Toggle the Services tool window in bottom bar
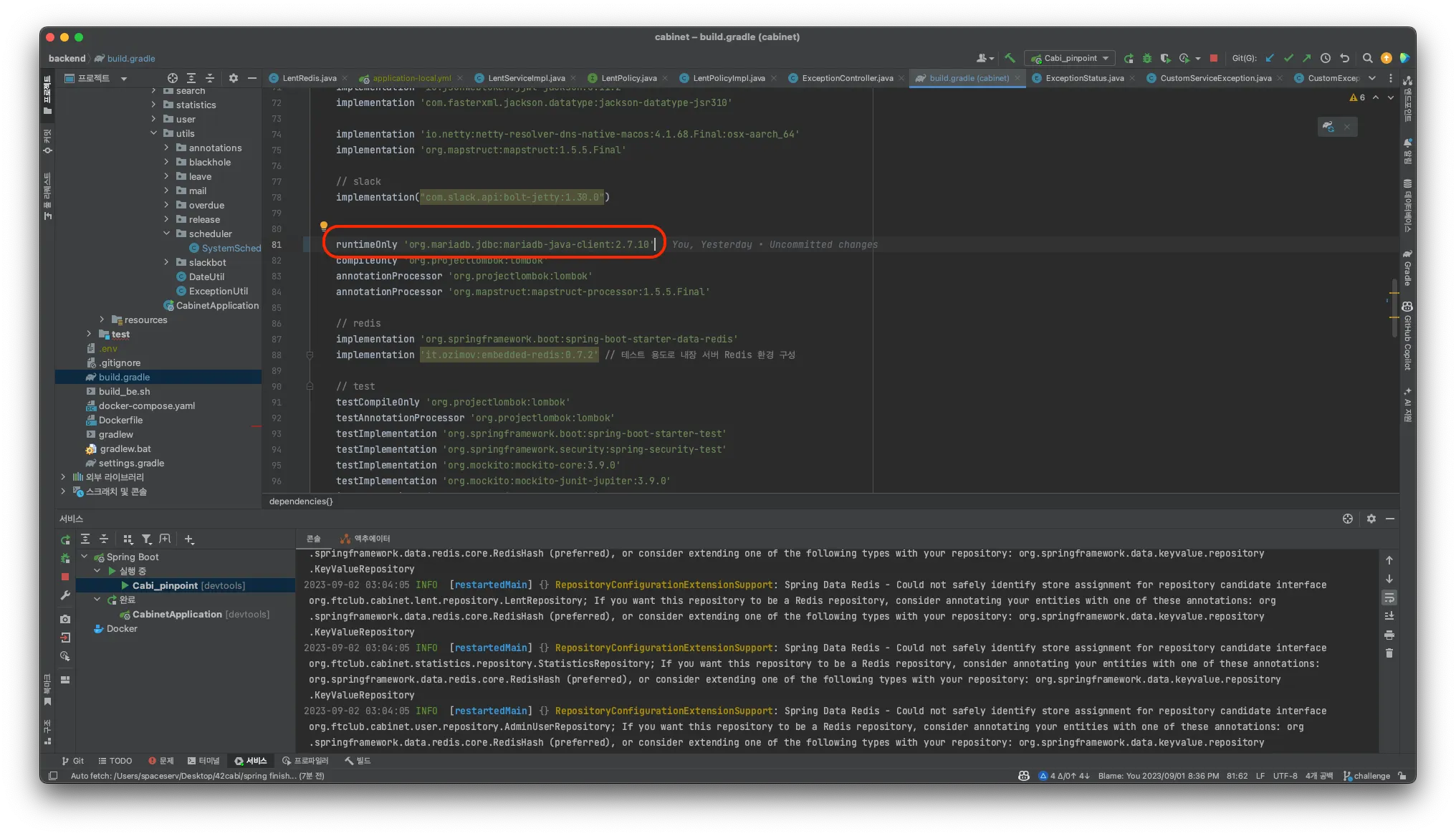 pos(250,761)
